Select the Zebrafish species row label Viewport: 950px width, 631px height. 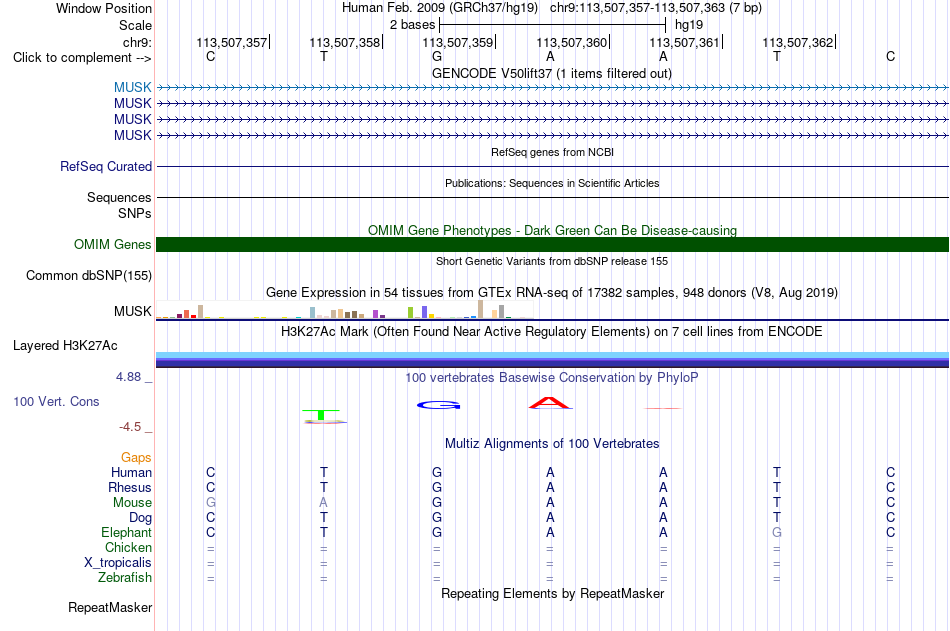pyautogui.click(x=125, y=578)
